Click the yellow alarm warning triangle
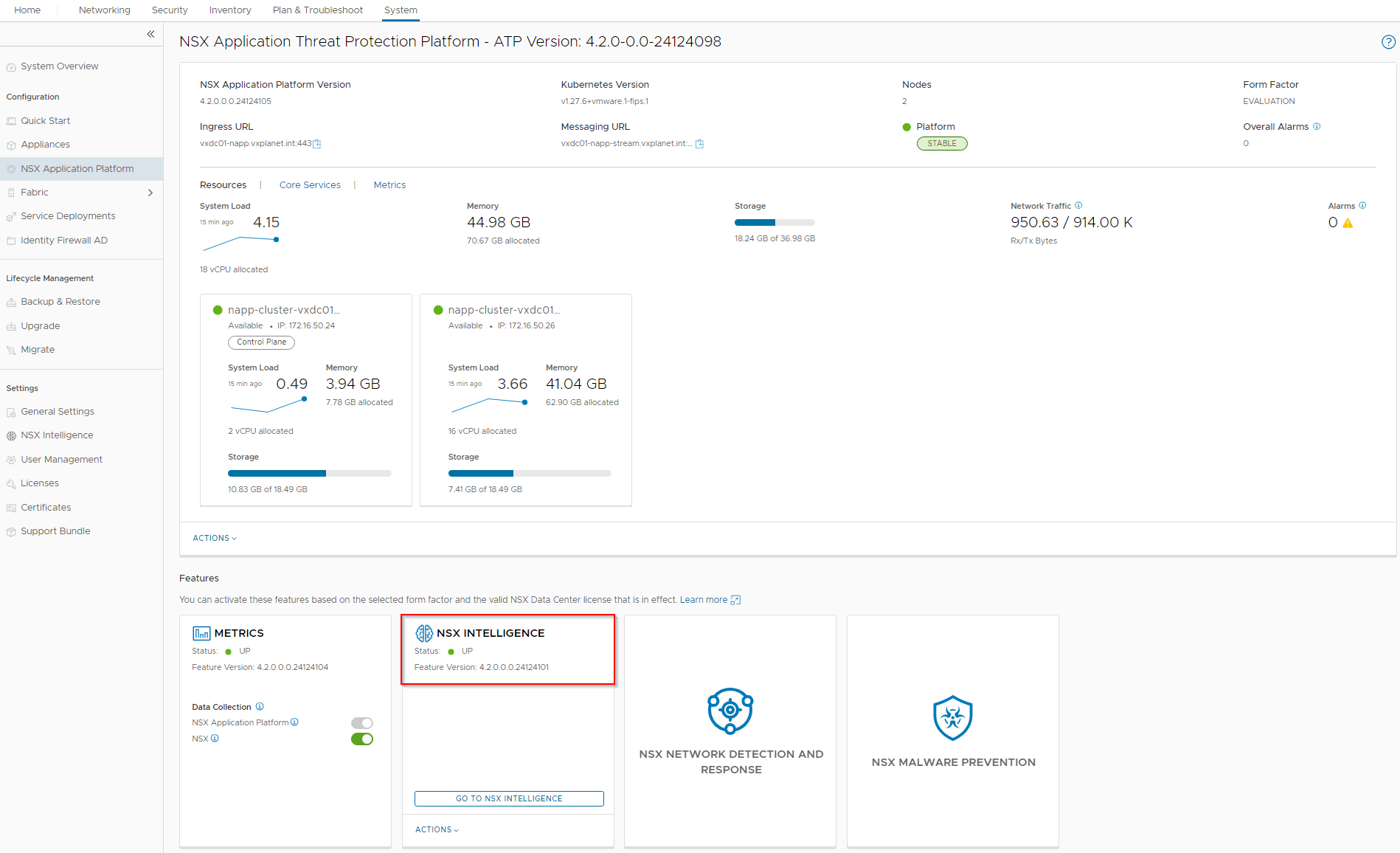 [x=1348, y=223]
